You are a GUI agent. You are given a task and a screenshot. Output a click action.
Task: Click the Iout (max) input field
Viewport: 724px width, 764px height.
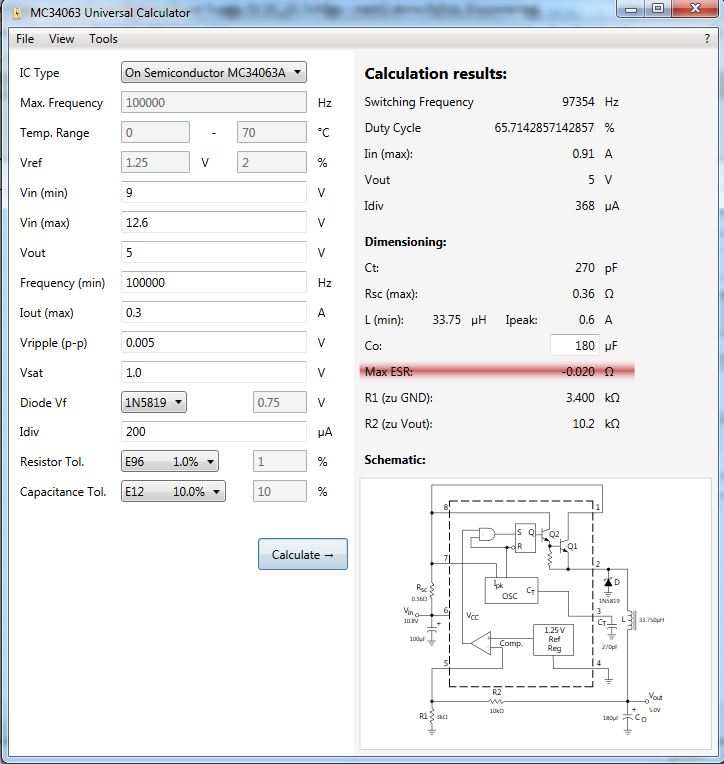(x=214, y=312)
